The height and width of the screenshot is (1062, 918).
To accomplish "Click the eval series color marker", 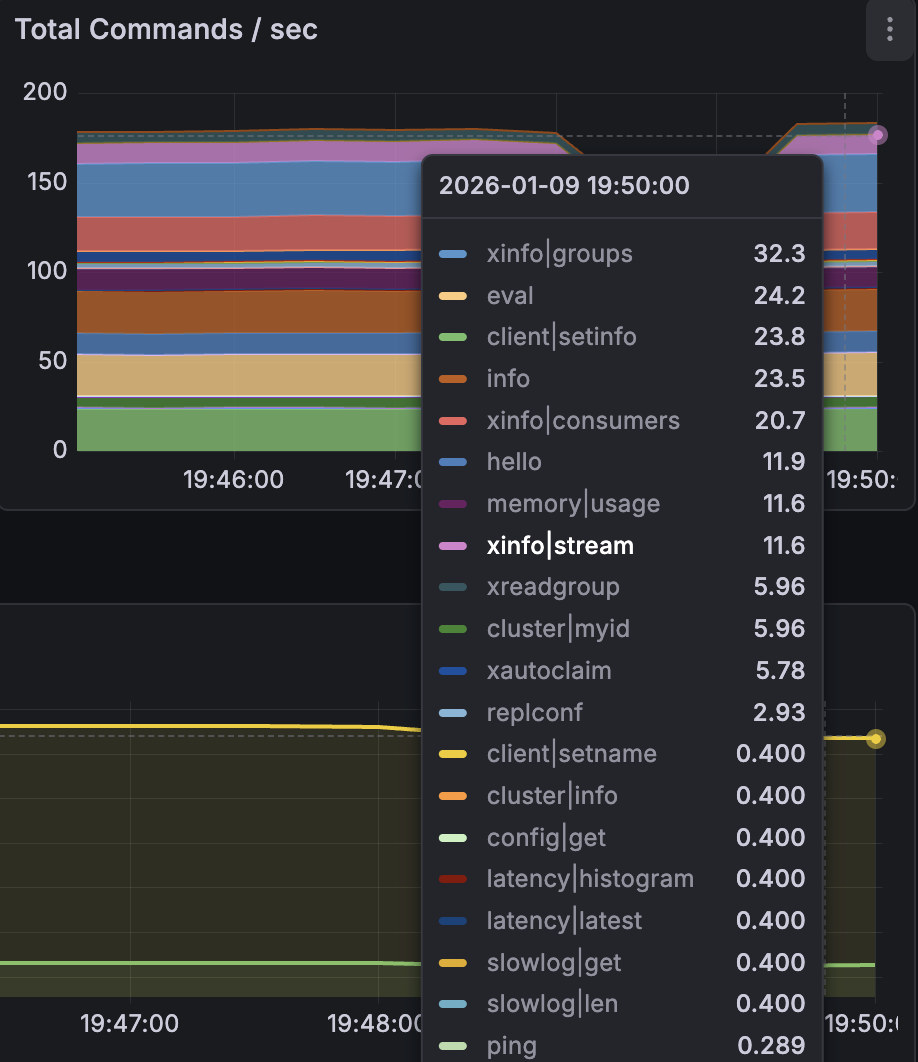I will pyautogui.click(x=453, y=296).
